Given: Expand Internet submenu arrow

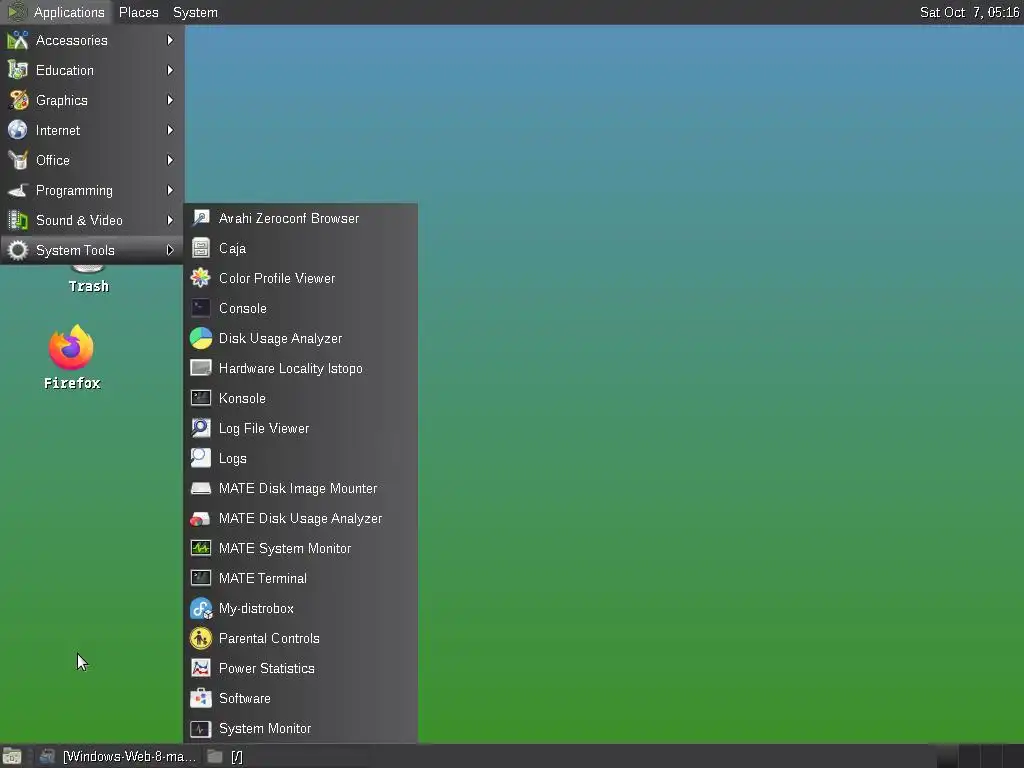Looking at the screenshot, I should point(170,131).
